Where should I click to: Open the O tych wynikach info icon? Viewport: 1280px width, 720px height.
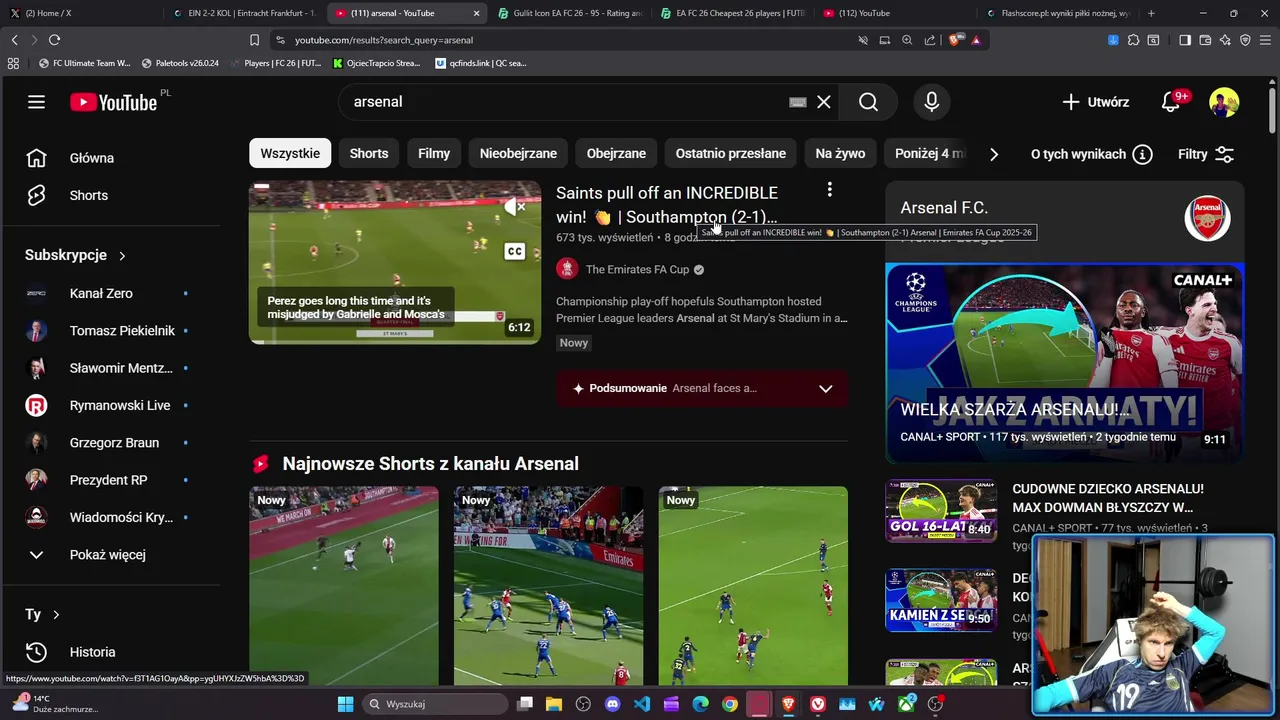[1142, 154]
